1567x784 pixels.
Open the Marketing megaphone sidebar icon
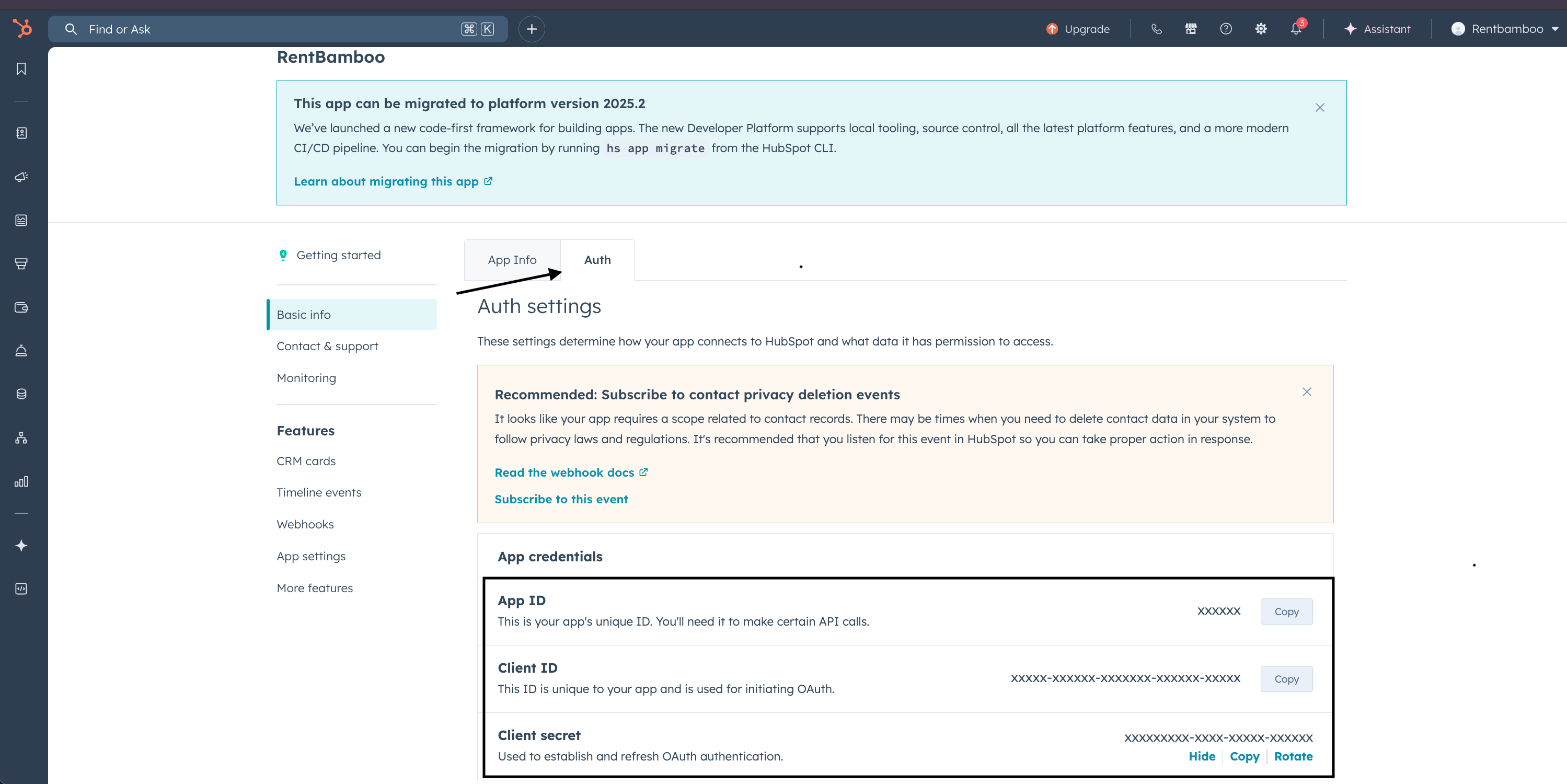coord(21,176)
